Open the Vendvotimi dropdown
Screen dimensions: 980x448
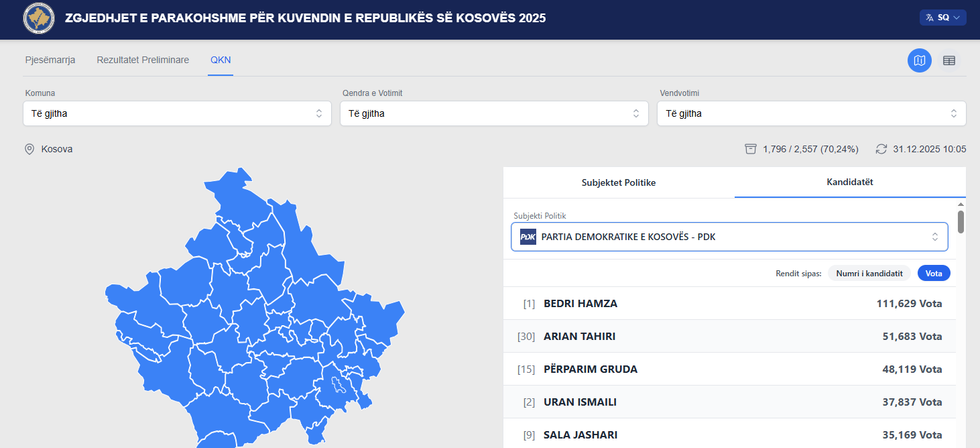point(811,113)
